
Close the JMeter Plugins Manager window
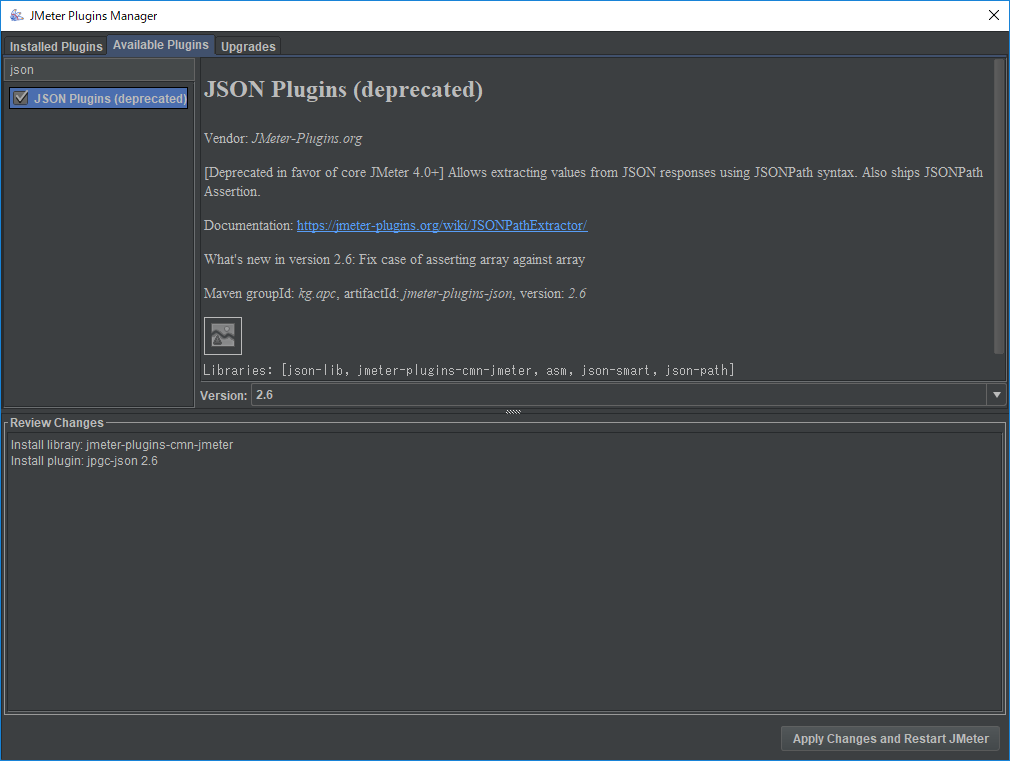point(993,15)
